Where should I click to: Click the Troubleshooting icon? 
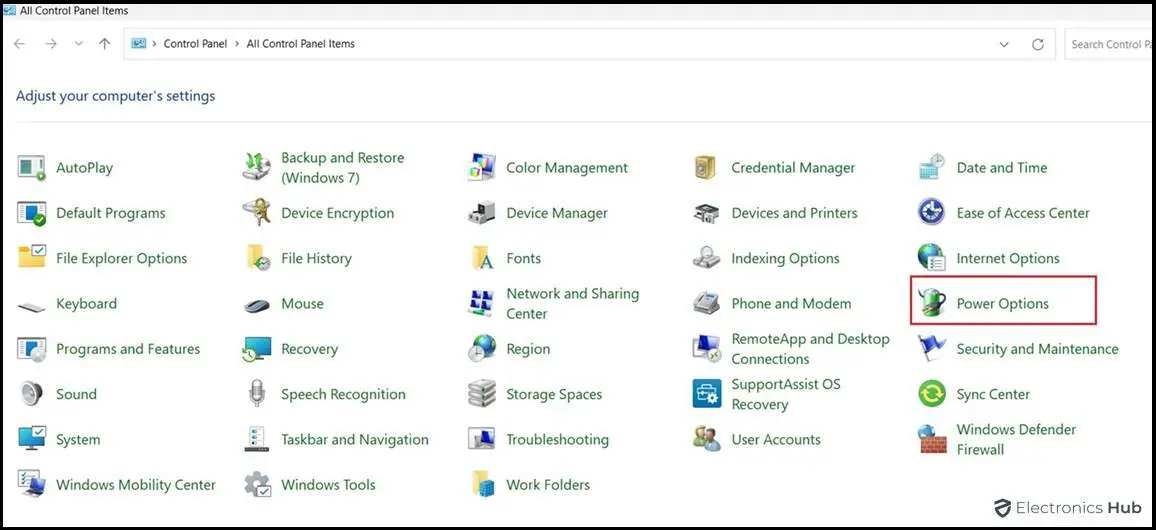coord(482,439)
